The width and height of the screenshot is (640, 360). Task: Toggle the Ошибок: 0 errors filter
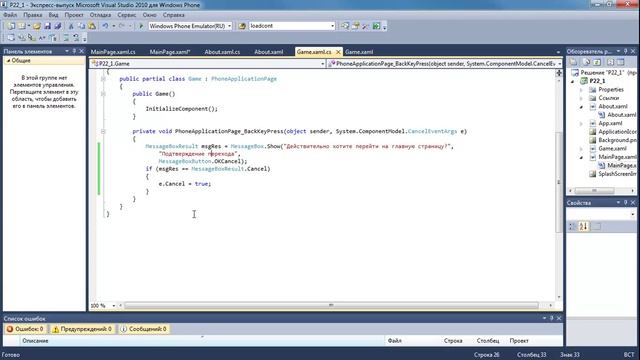25,329
